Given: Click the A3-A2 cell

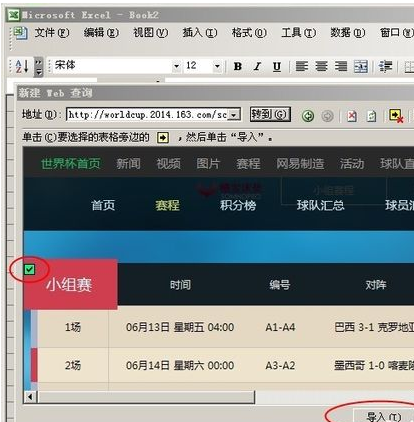Looking at the screenshot, I should (280, 365).
